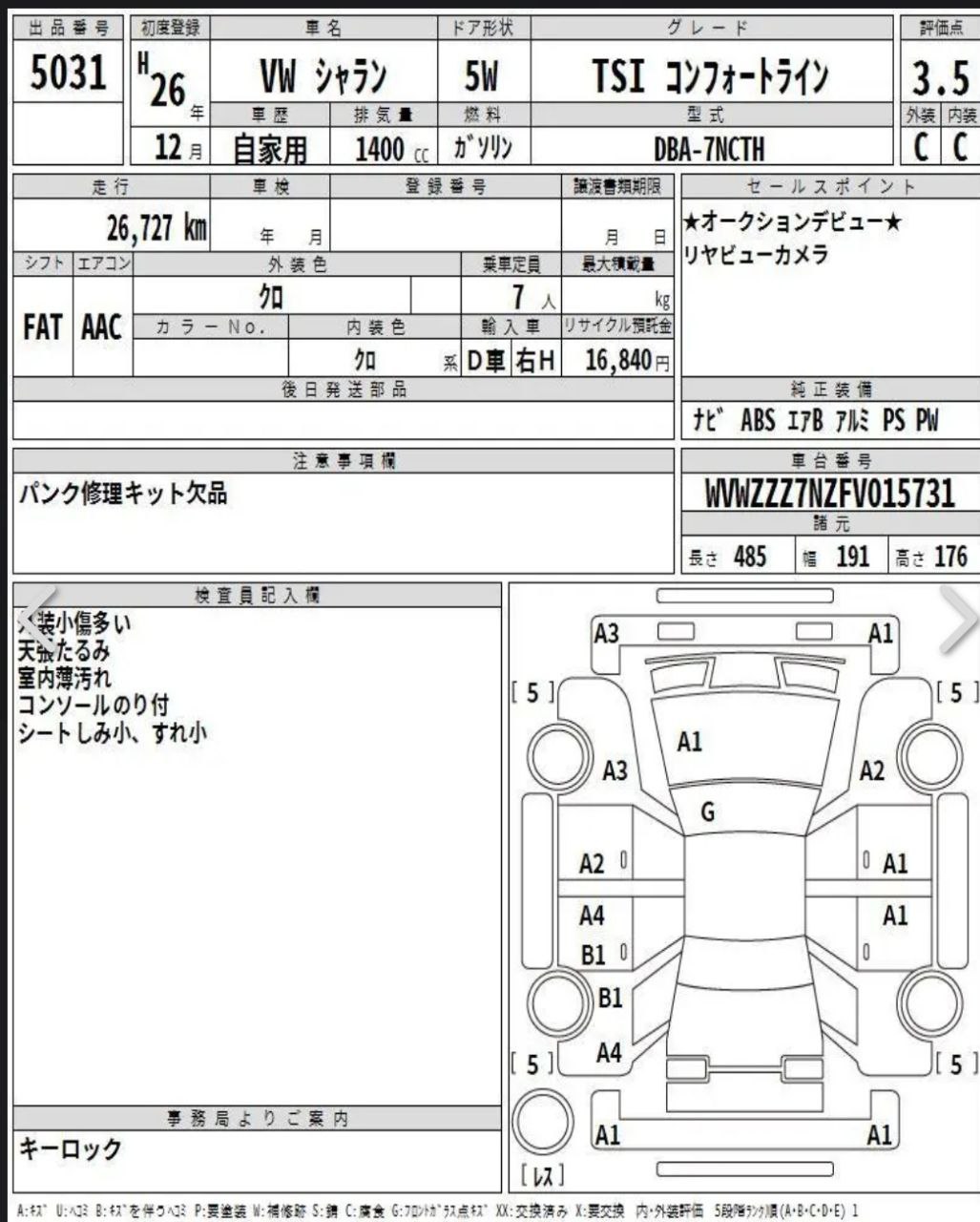980x1222 pixels.
Task: Click sales point リヤビューカメラ
Action: pos(757,255)
